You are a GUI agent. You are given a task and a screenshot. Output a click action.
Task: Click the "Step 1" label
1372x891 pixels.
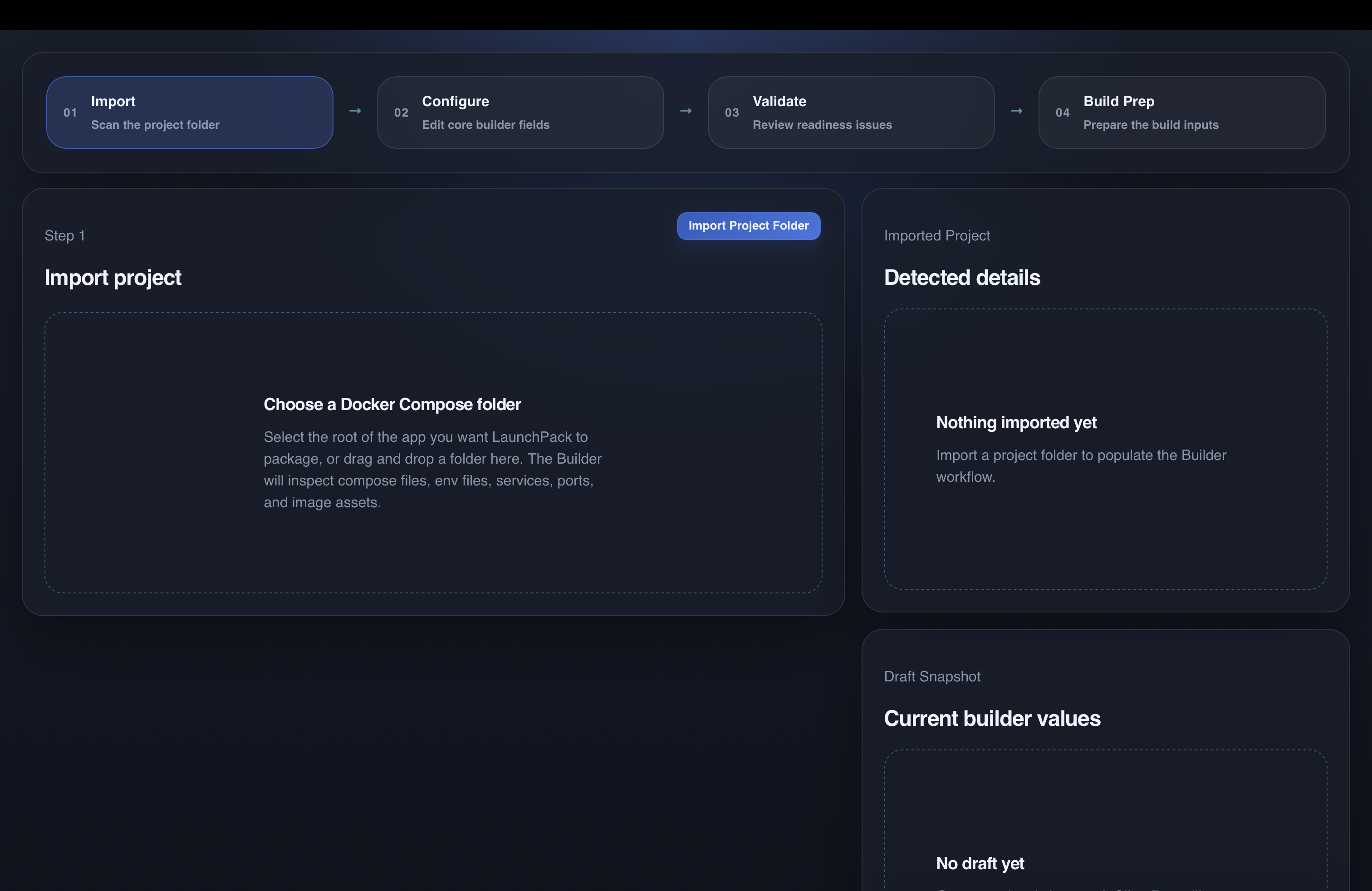point(65,236)
